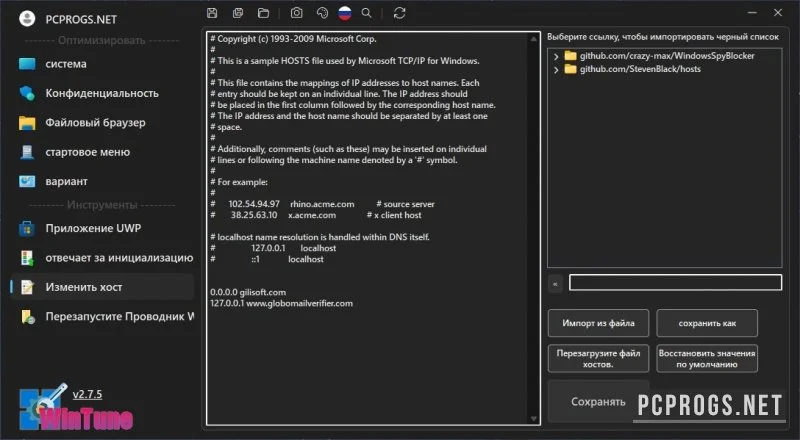Click the Сохранять save button
Viewport: 800px width, 440px height.
click(598, 402)
